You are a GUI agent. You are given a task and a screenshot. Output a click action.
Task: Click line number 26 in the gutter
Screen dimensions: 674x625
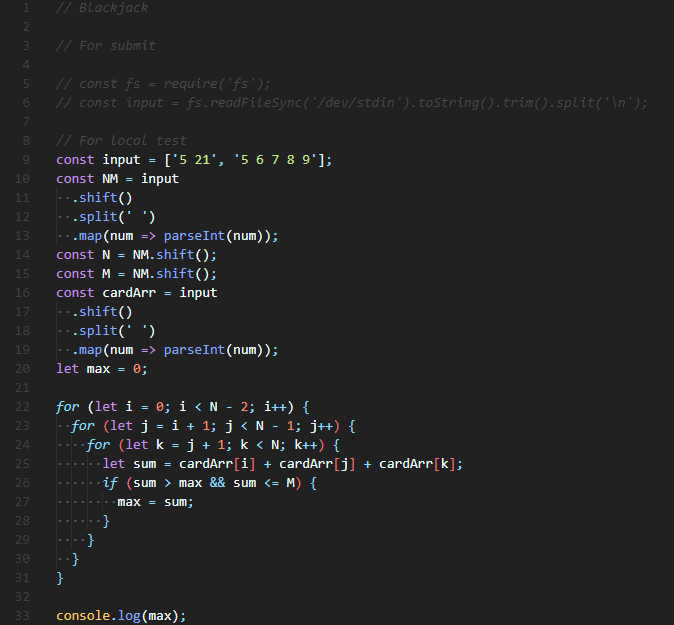(22, 483)
